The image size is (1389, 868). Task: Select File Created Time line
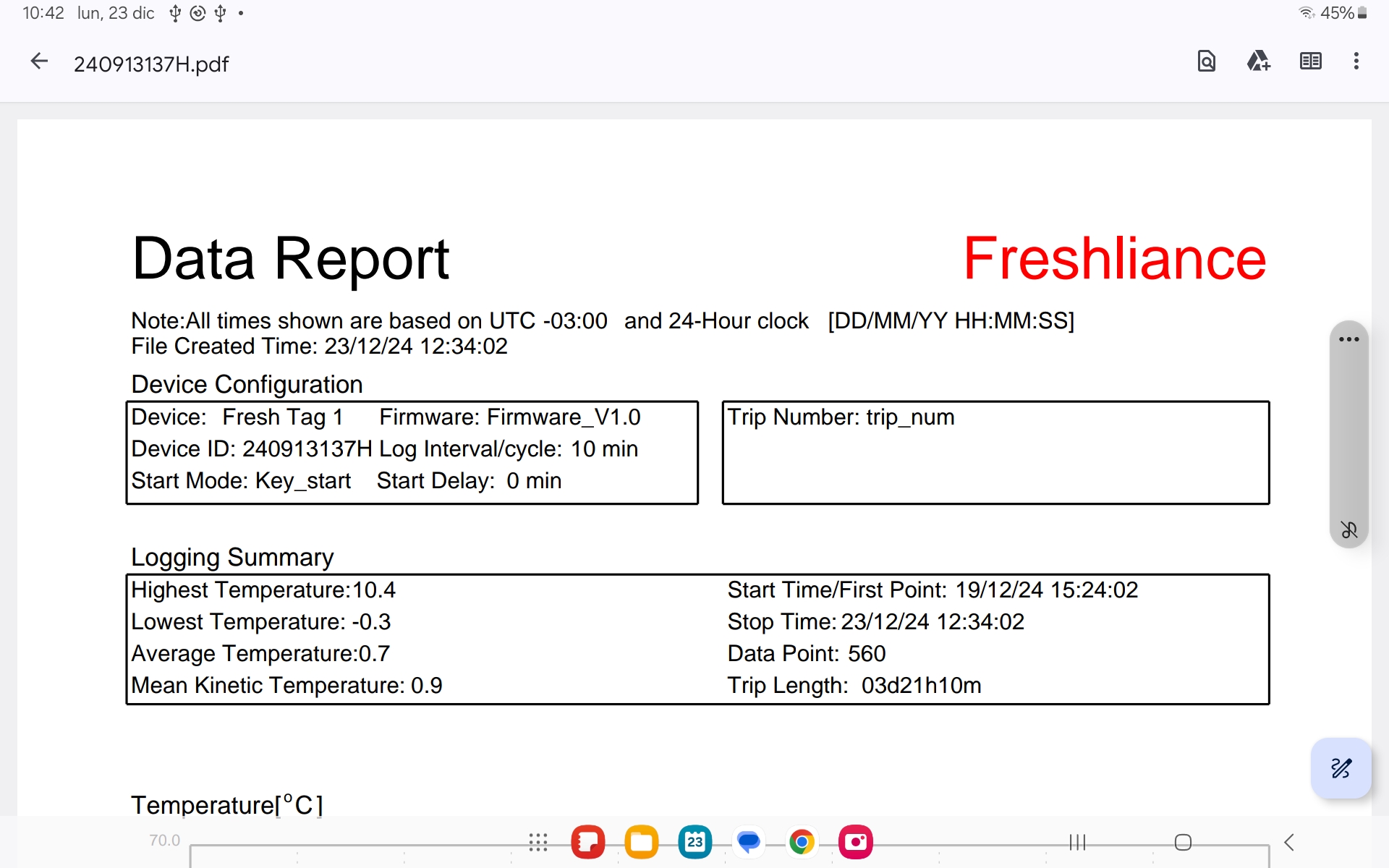319,346
